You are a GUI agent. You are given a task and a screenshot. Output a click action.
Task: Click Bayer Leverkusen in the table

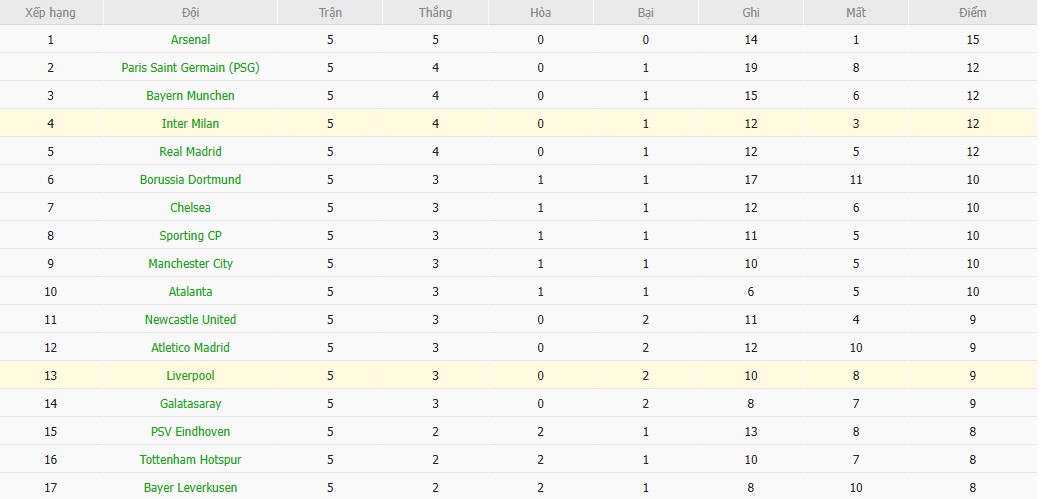point(190,488)
